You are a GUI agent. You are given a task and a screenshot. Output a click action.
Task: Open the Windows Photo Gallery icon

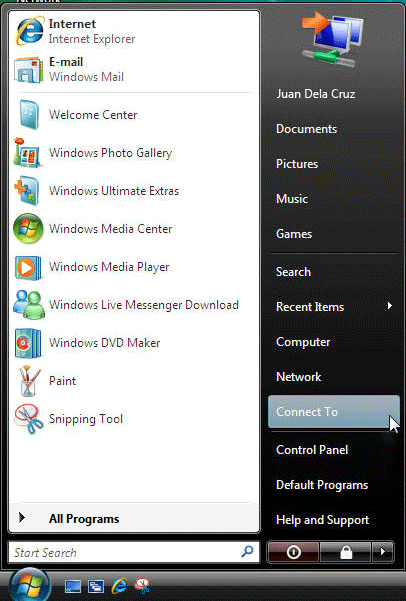click(x=27, y=153)
